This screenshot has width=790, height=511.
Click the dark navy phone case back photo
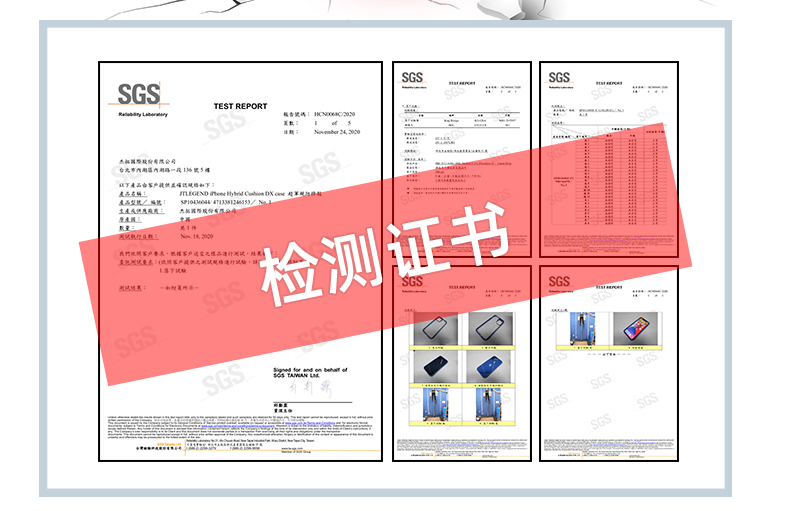click(x=435, y=367)
